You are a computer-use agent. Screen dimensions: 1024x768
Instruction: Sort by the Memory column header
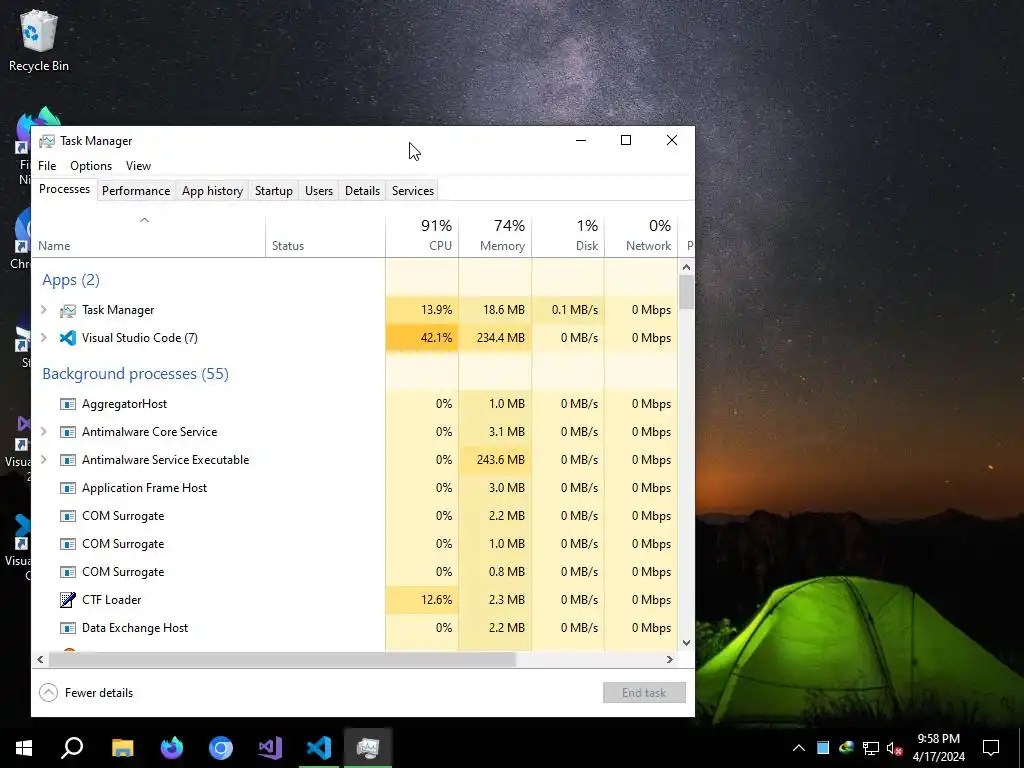tap(496, 236)
